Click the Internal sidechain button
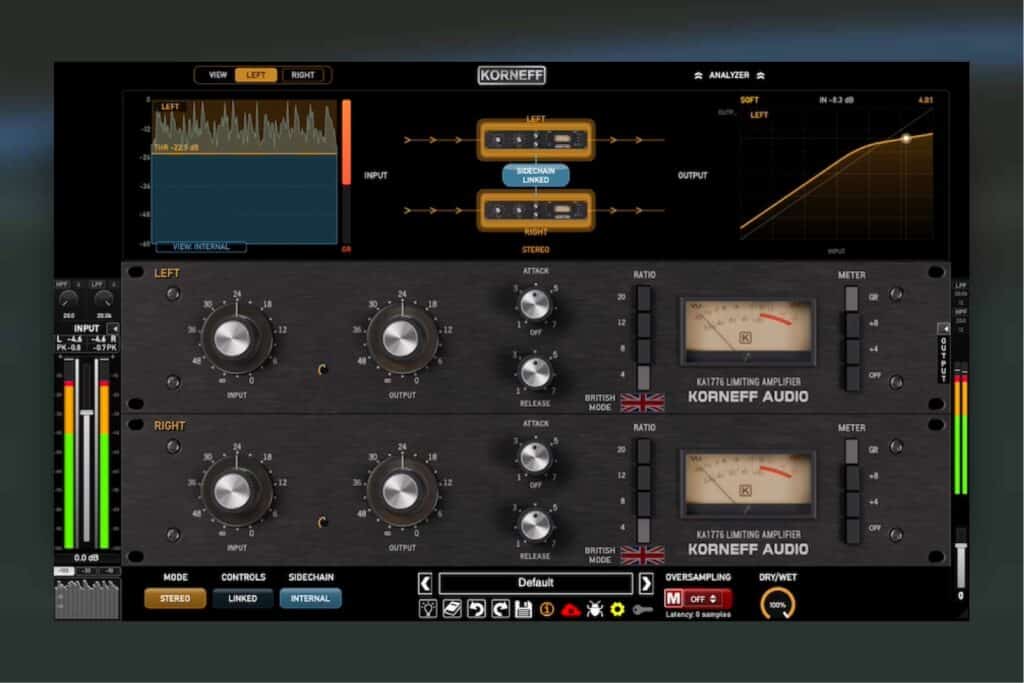Screen dimensions: 1024x683 click(x=310, y=598)
